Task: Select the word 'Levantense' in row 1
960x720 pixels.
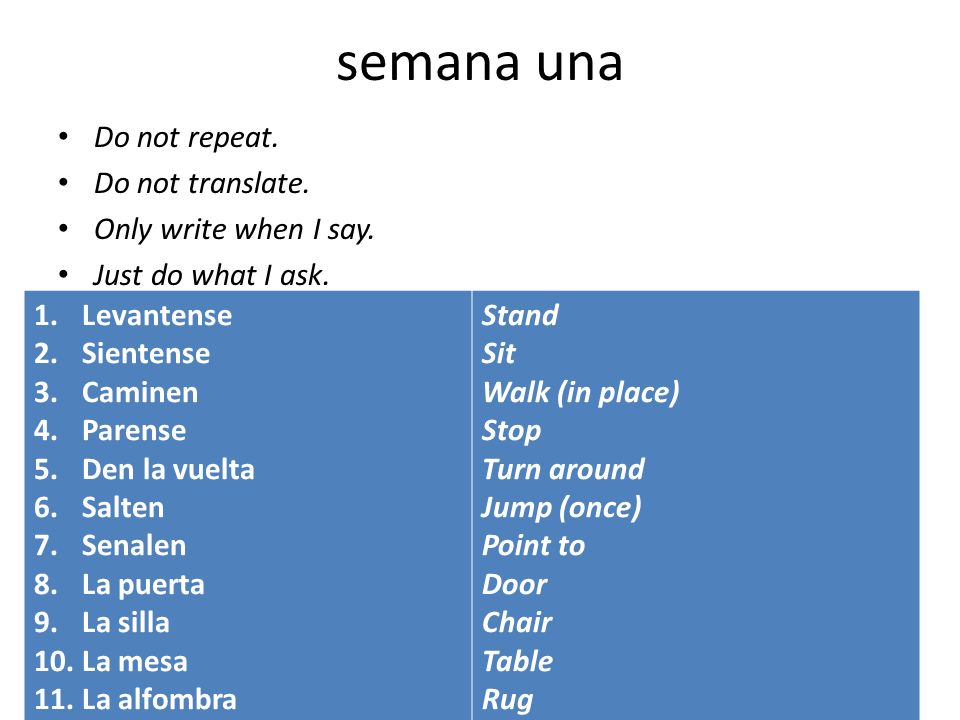Action: coord(157,316)
